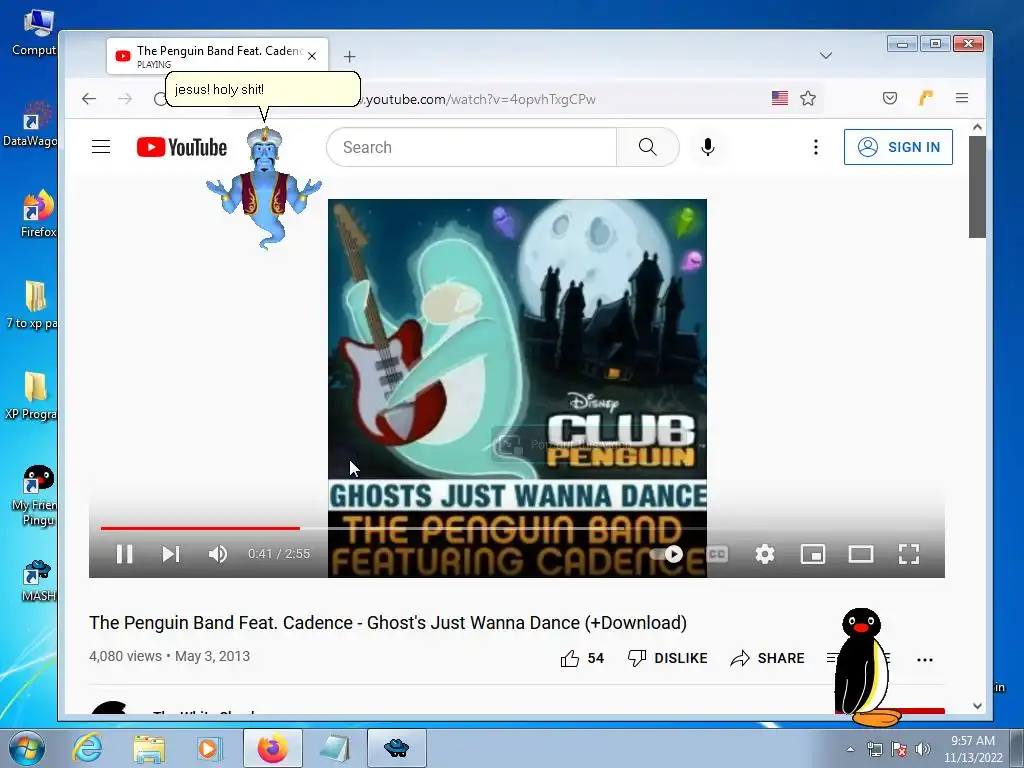Open MASH desktop shortcut
The width and height of the screenshot is (1024, 768).
click(38, 581)
